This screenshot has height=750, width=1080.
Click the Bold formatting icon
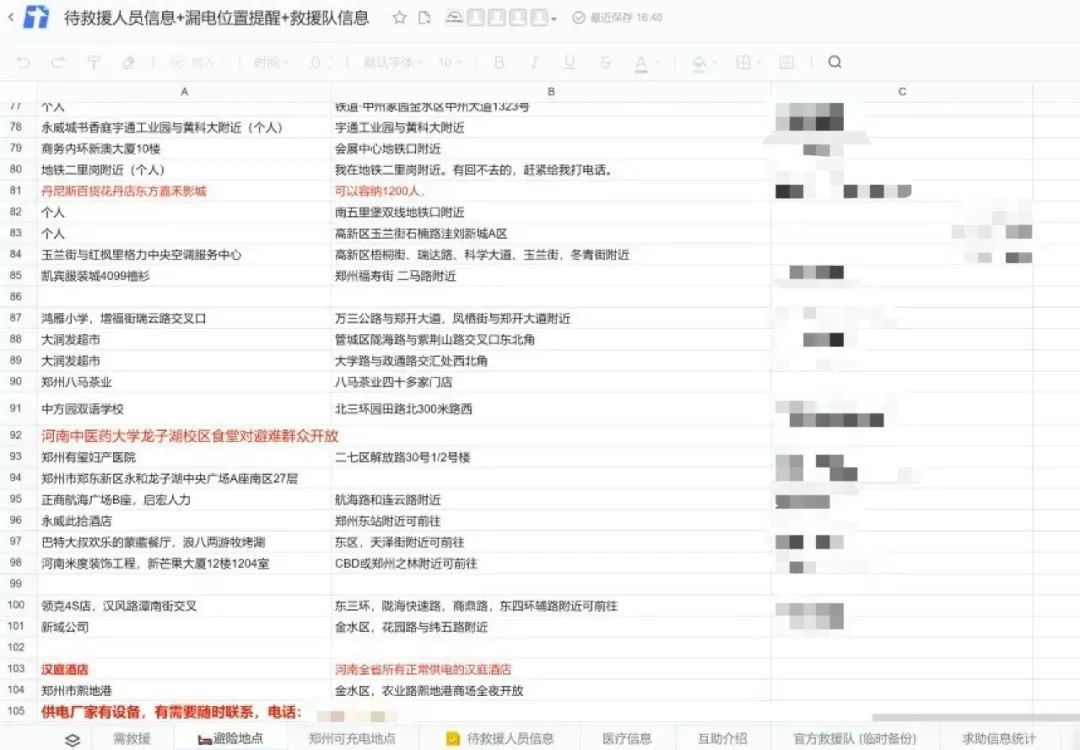click(498, 62)
